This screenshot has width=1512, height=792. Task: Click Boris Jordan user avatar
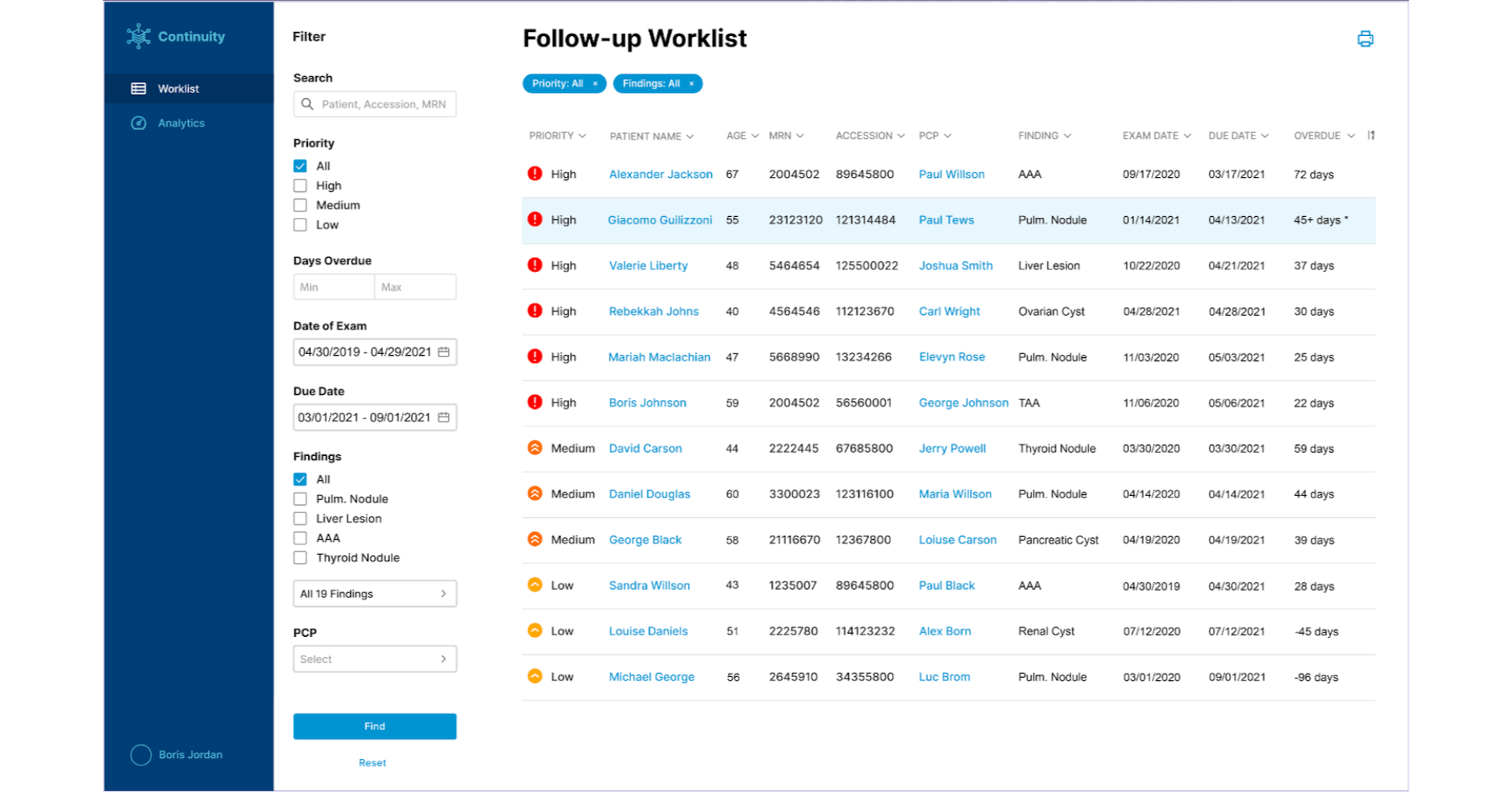141,754
